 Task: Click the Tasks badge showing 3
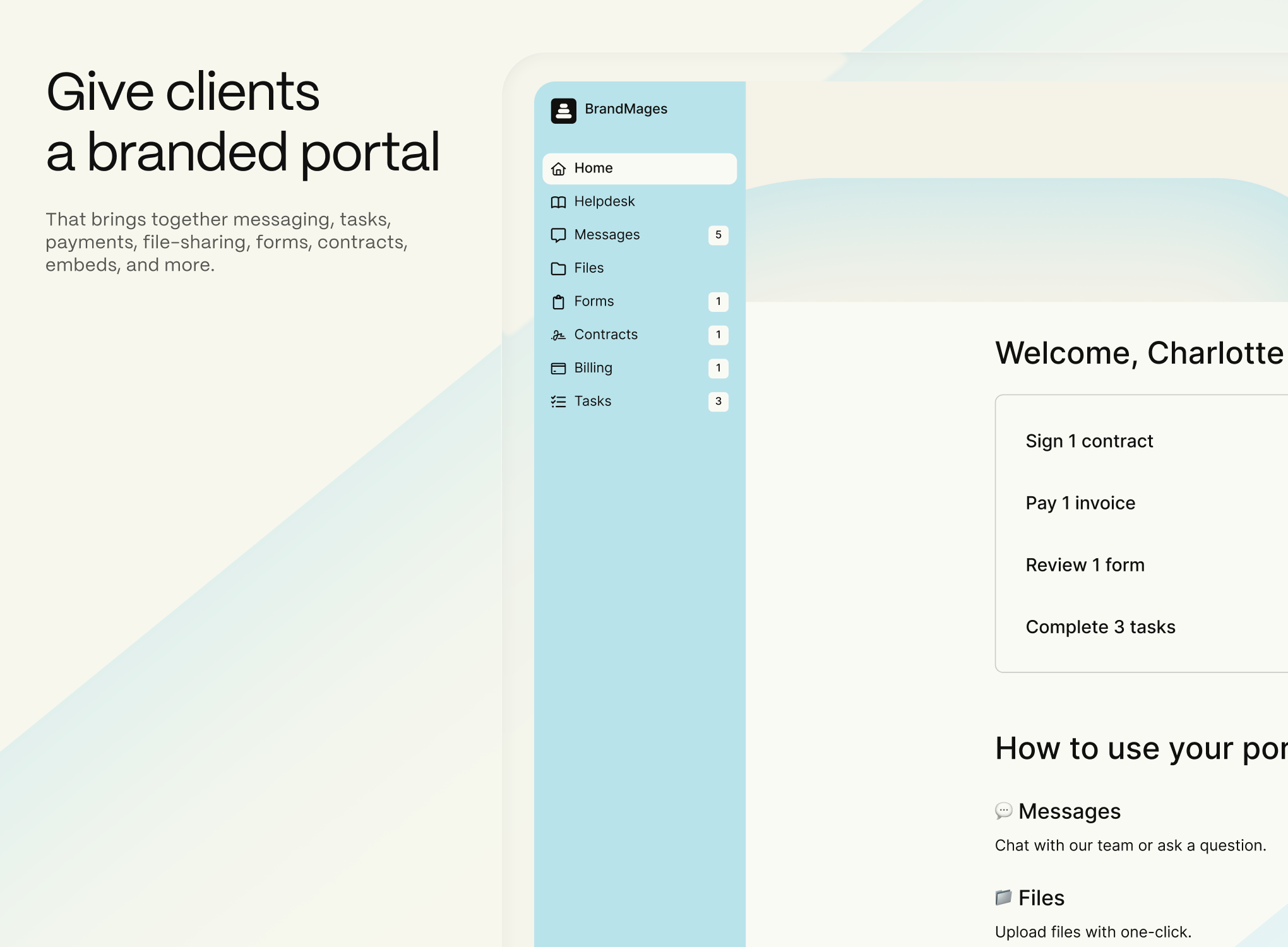pos(718,402)
